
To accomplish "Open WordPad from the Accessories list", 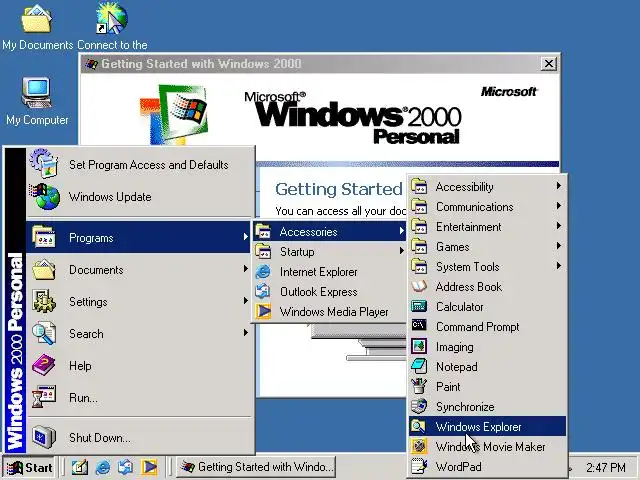I will click(487, 467).
